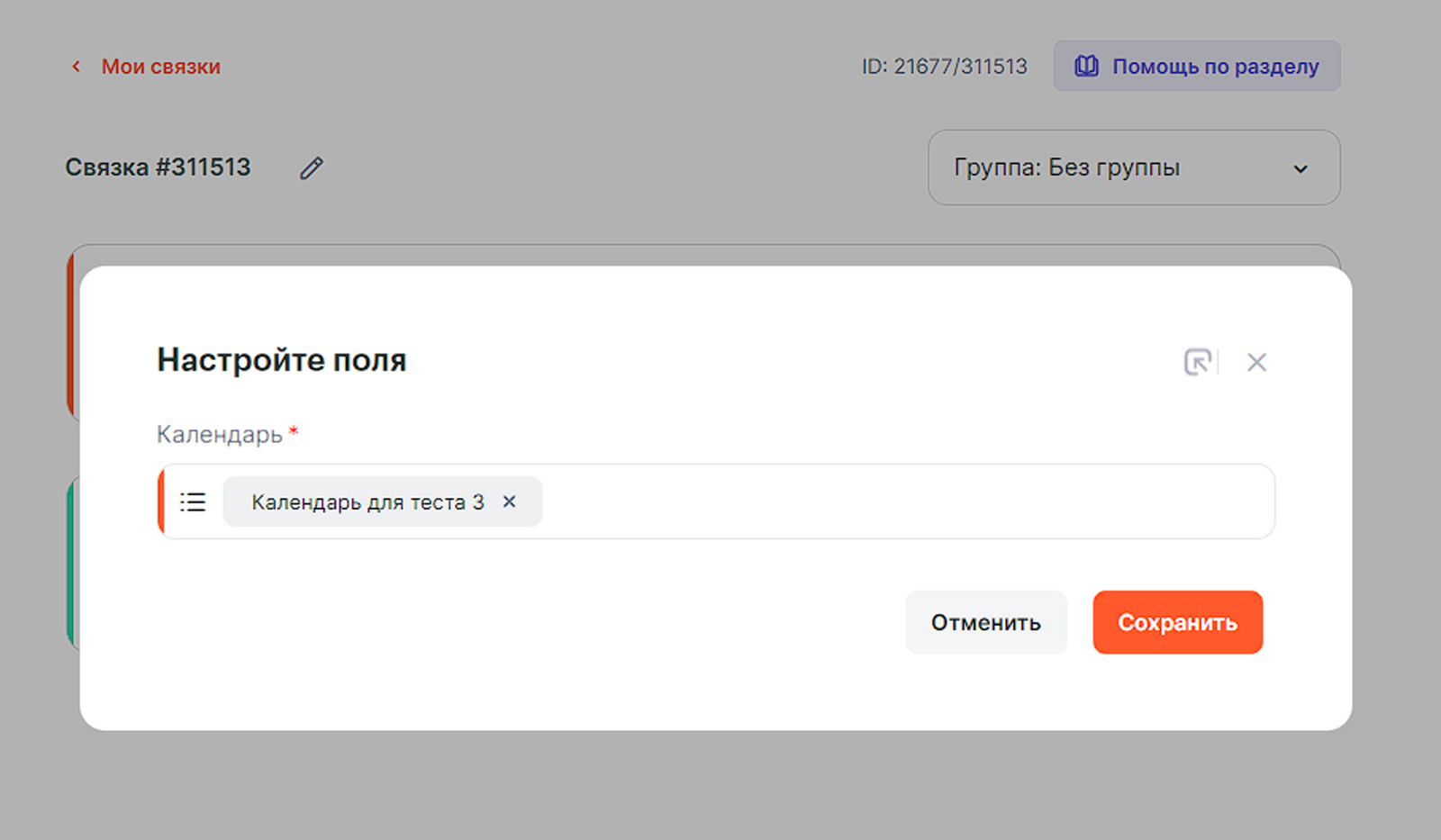
Task: Click the empty area of the Календарь field
Action: (901, 502)
